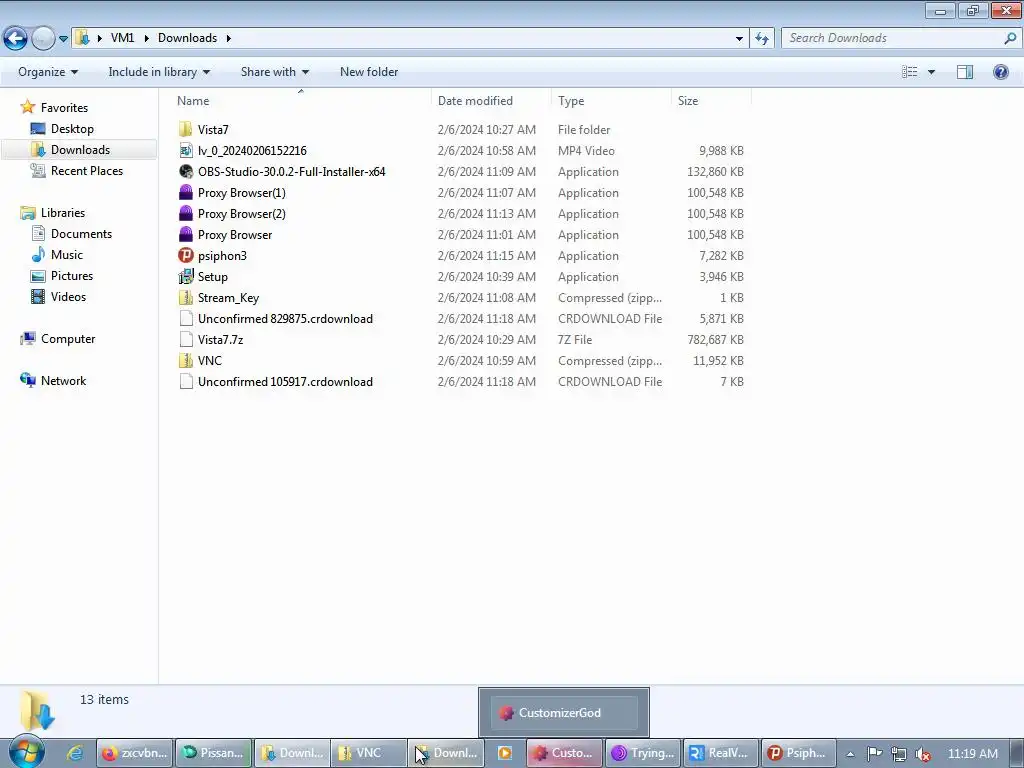Select the psiphon3 application icon

[x=185, y=255]
